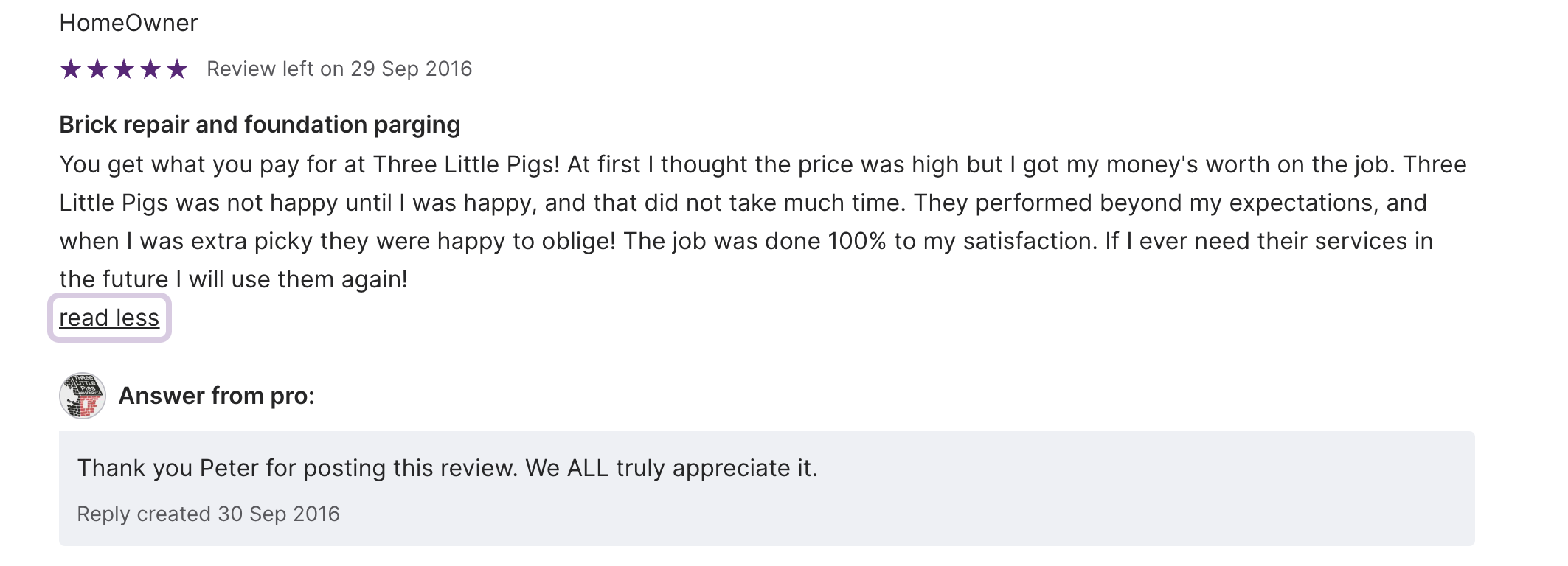Viewport: 1568px width, 566px height.
Task: Click the 'Thank you Peter' reply text
Action: 447,468
